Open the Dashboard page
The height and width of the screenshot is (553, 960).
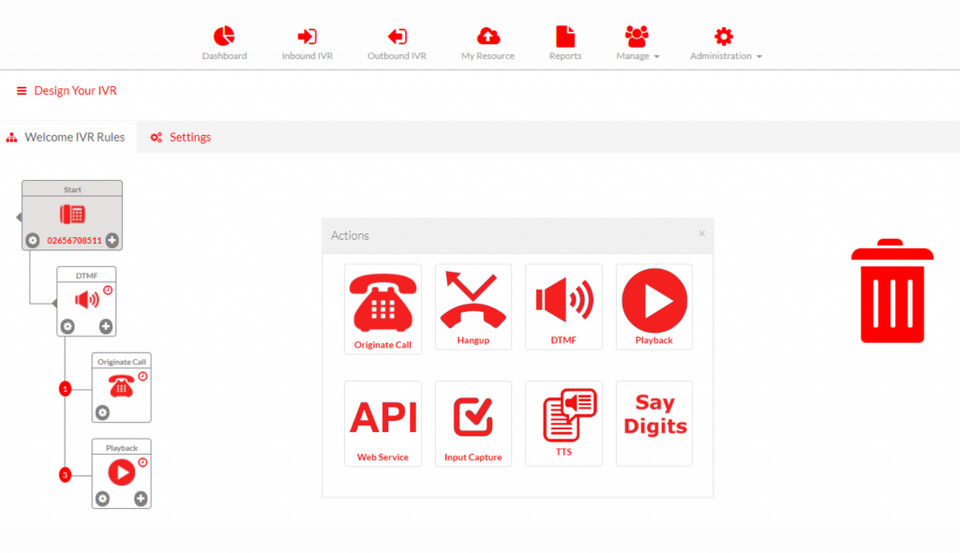pos(224,43)
